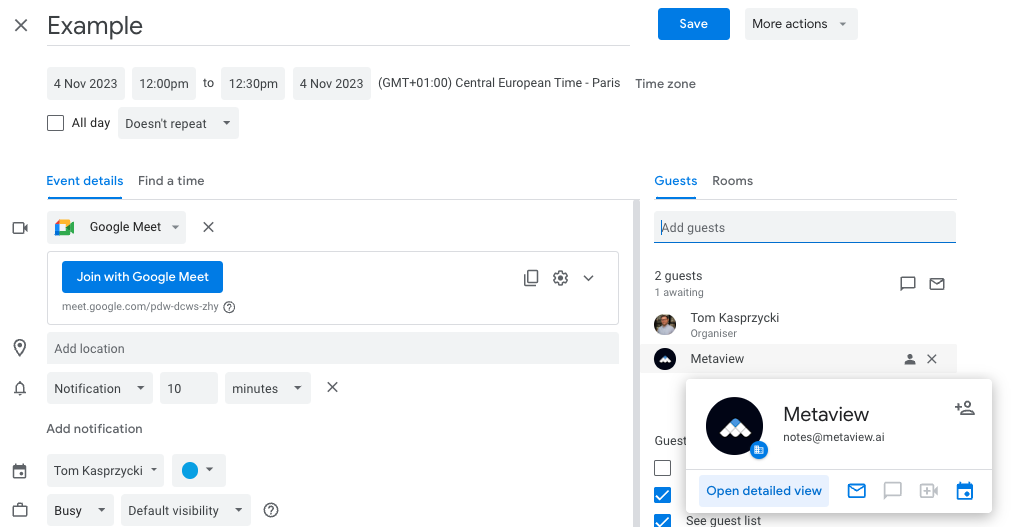1020x527 pixels.
Task: Click the end time 12:30pm
Action: point(253,83)
